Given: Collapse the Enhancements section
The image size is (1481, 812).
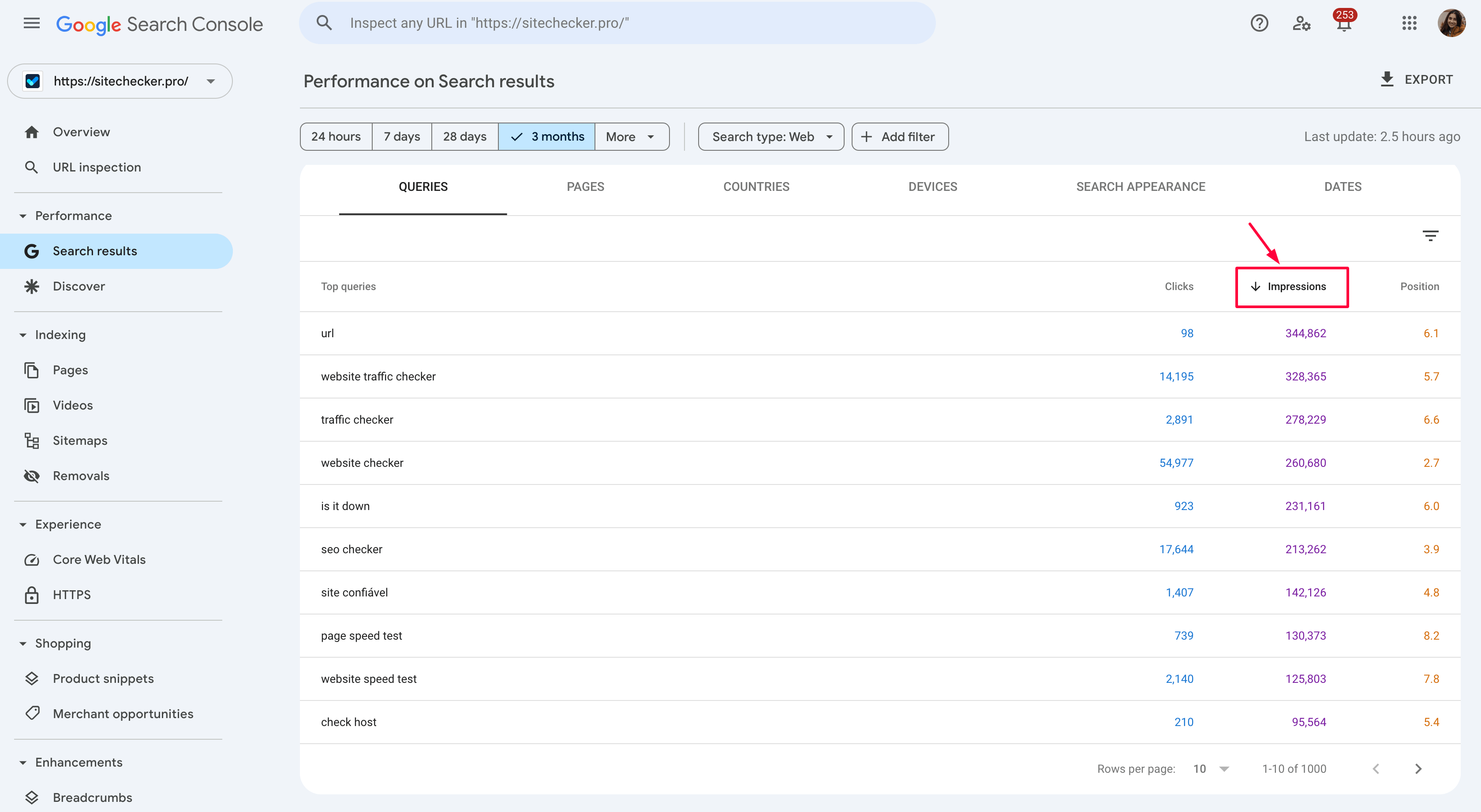Looking at the screenshot, I should (x=22, y=763).
